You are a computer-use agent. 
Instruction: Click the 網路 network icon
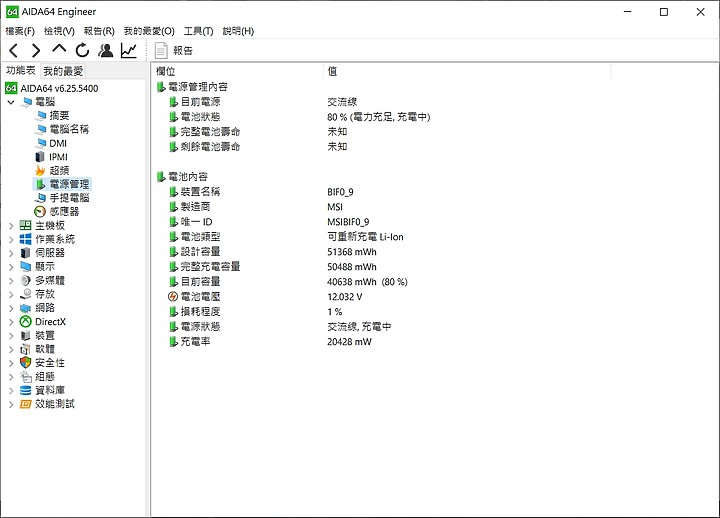[26, 308]
